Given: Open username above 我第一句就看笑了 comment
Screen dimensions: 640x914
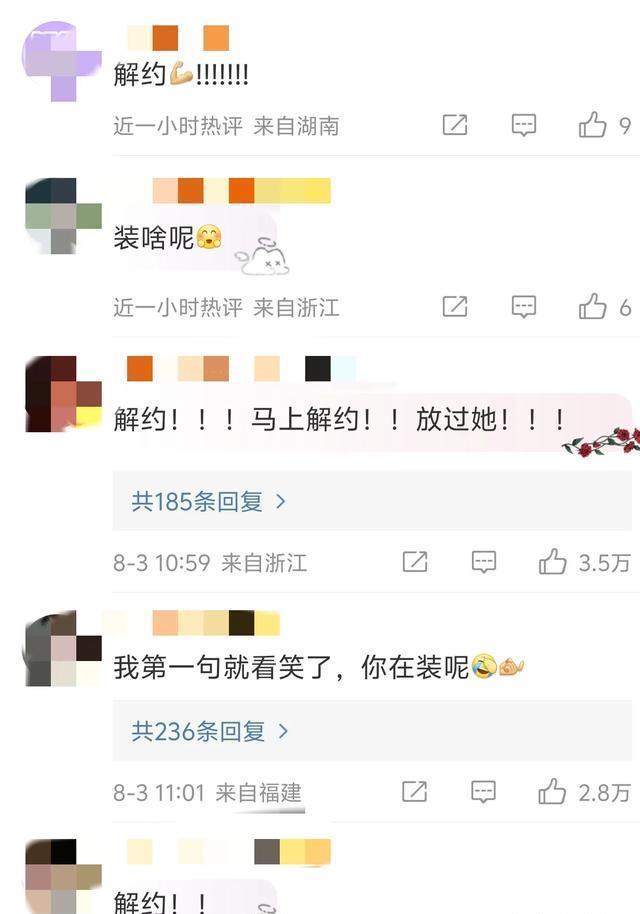Looking at the screenshot, I should coord(216,623).
